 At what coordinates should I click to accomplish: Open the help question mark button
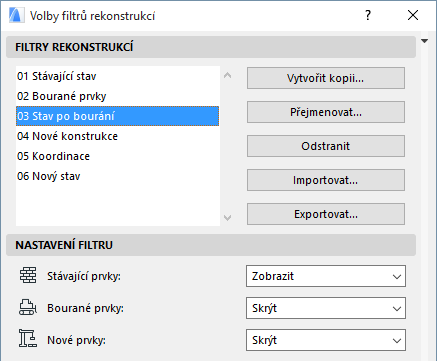368,15
